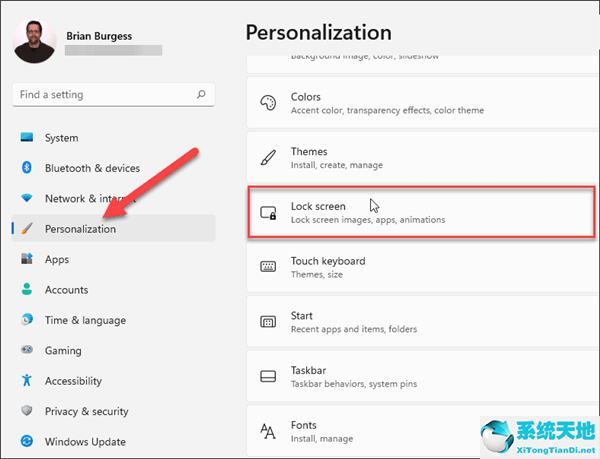
Task: Click the System monitor icon in sidebar
Action: click(27, 138)
